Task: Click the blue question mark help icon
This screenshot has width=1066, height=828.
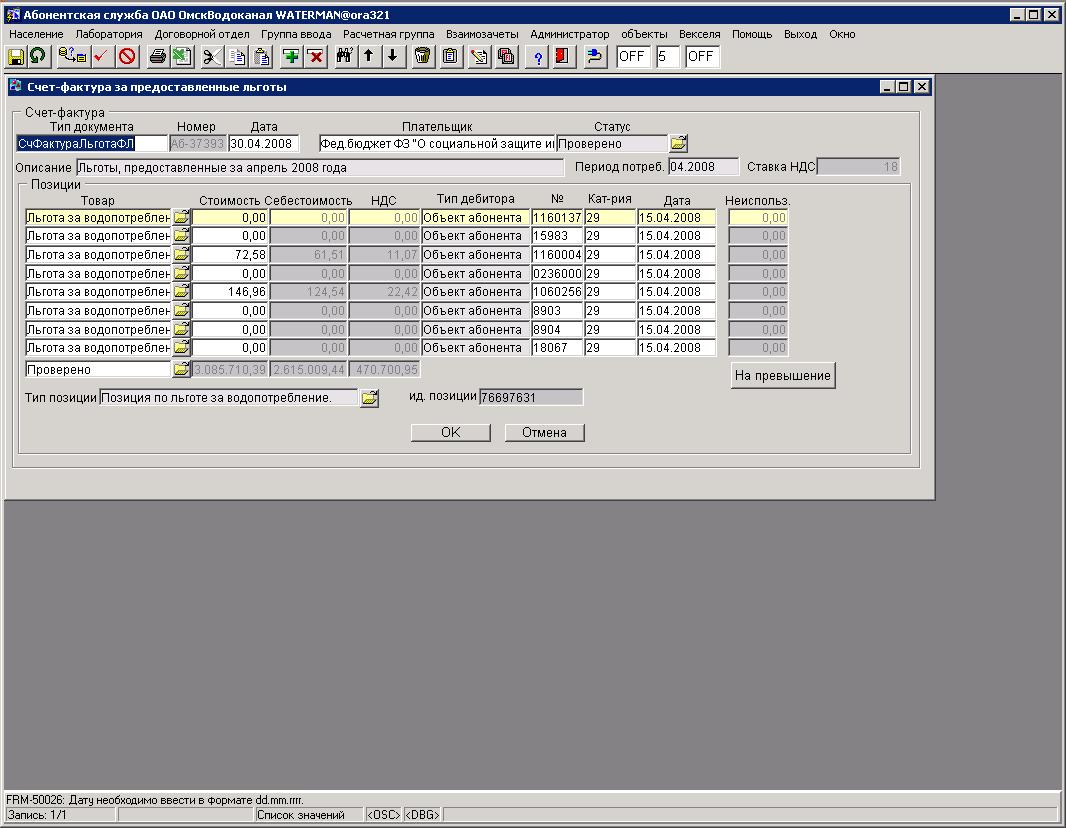Action: (x=537, y=57)
